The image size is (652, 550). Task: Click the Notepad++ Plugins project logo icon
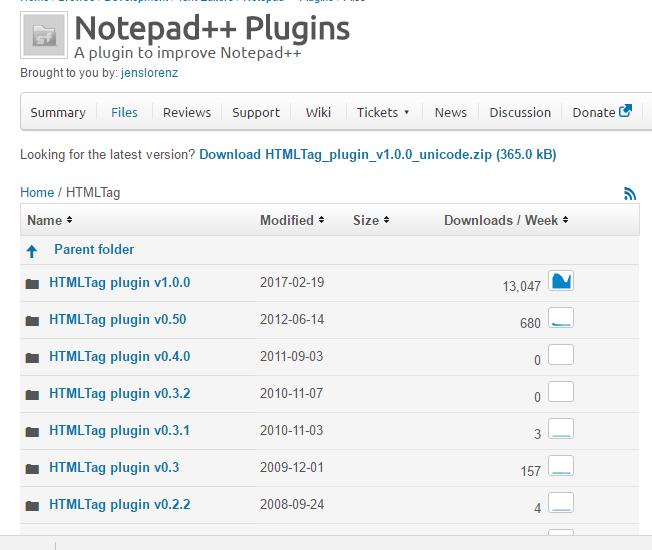coord(44,35)
